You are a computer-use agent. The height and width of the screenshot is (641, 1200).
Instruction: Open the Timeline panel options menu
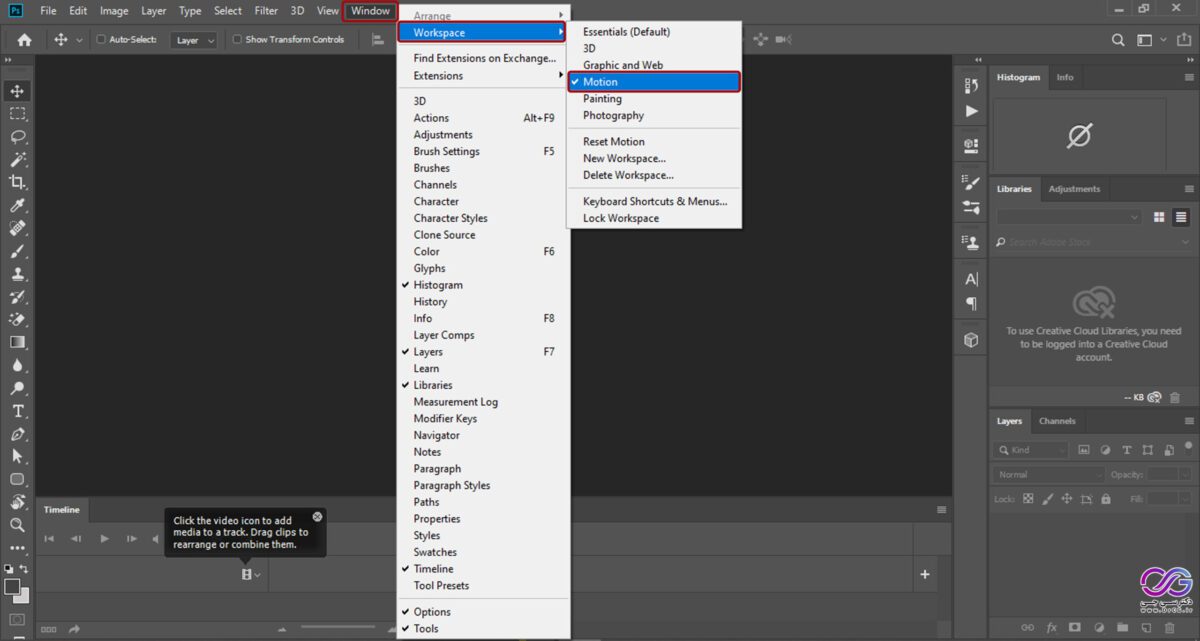(x=941, y=510)
